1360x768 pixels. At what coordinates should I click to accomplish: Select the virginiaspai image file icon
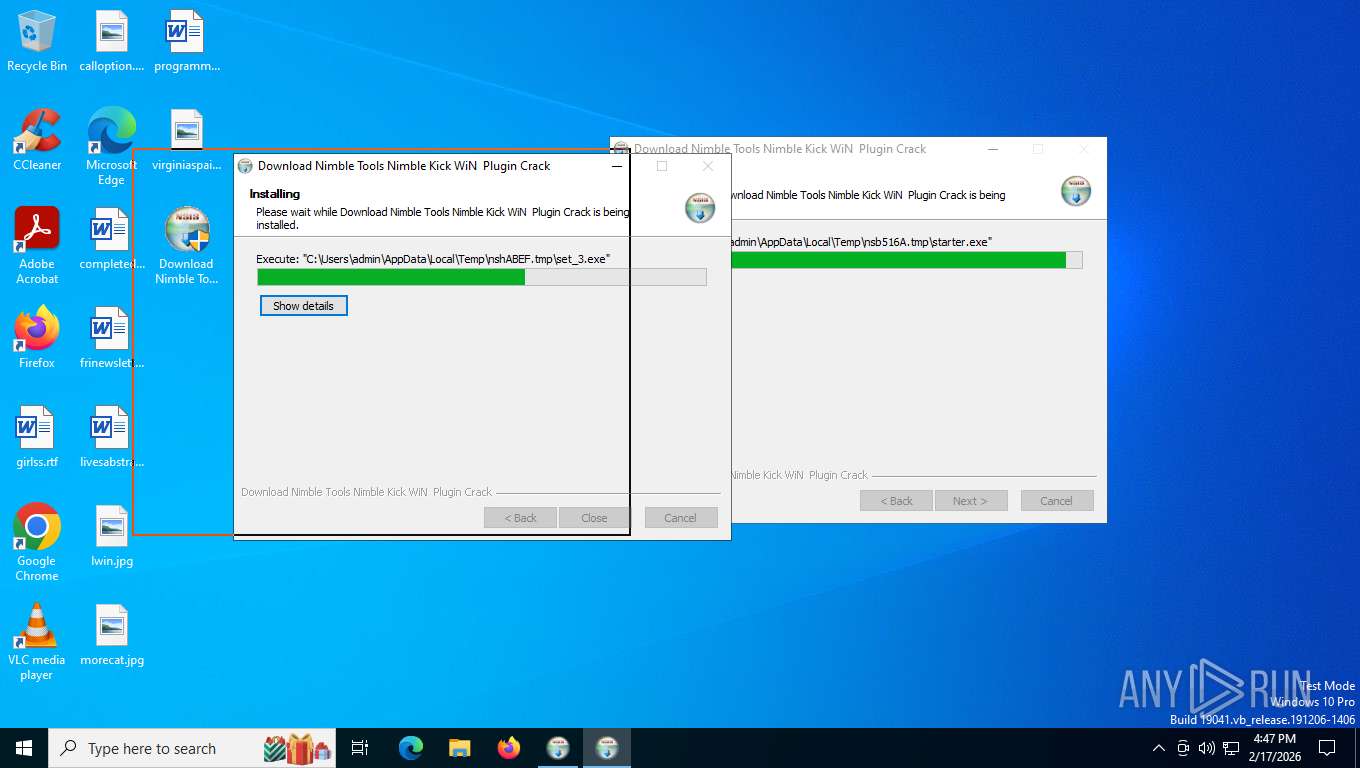pyautogui.click(x=186, y=140)
